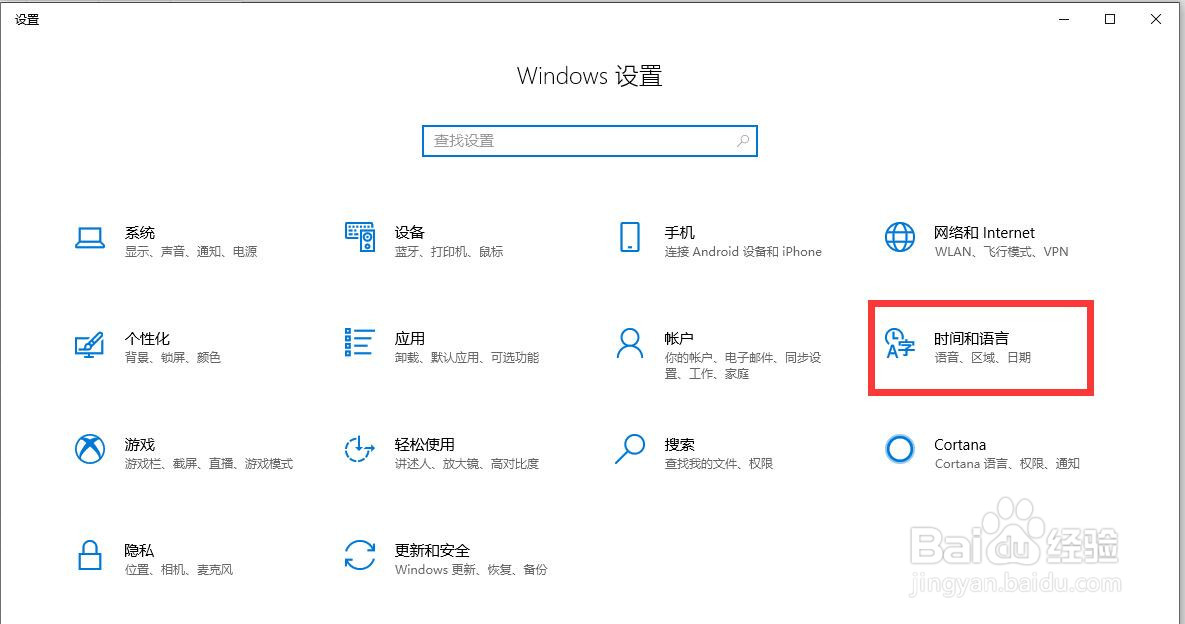Screen dimensions: 1185x624
Task: Open the 设备 devices icon
Action: pyautogui.click(x=360, y=236)
